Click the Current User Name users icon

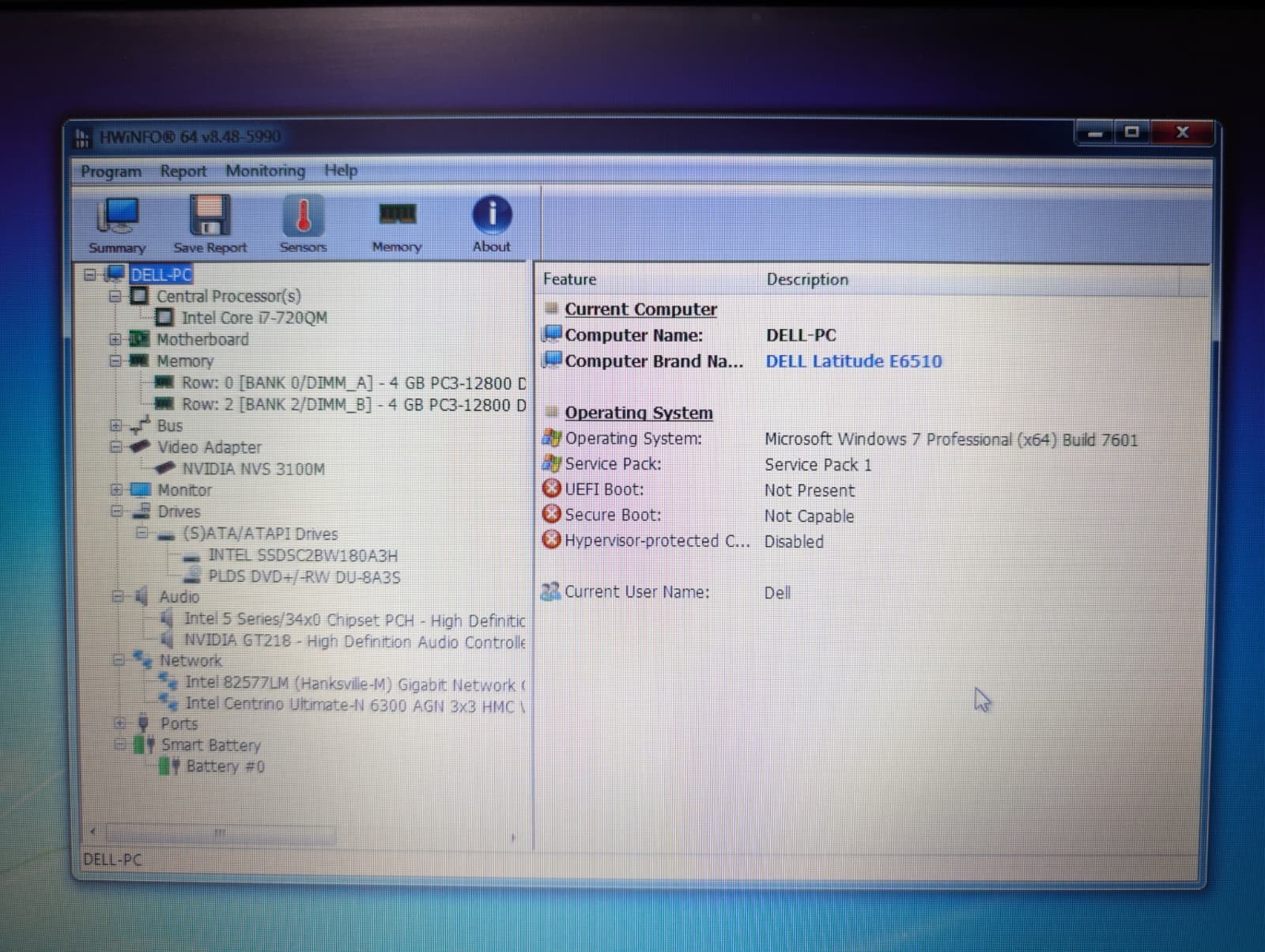(x=550, y=591)
